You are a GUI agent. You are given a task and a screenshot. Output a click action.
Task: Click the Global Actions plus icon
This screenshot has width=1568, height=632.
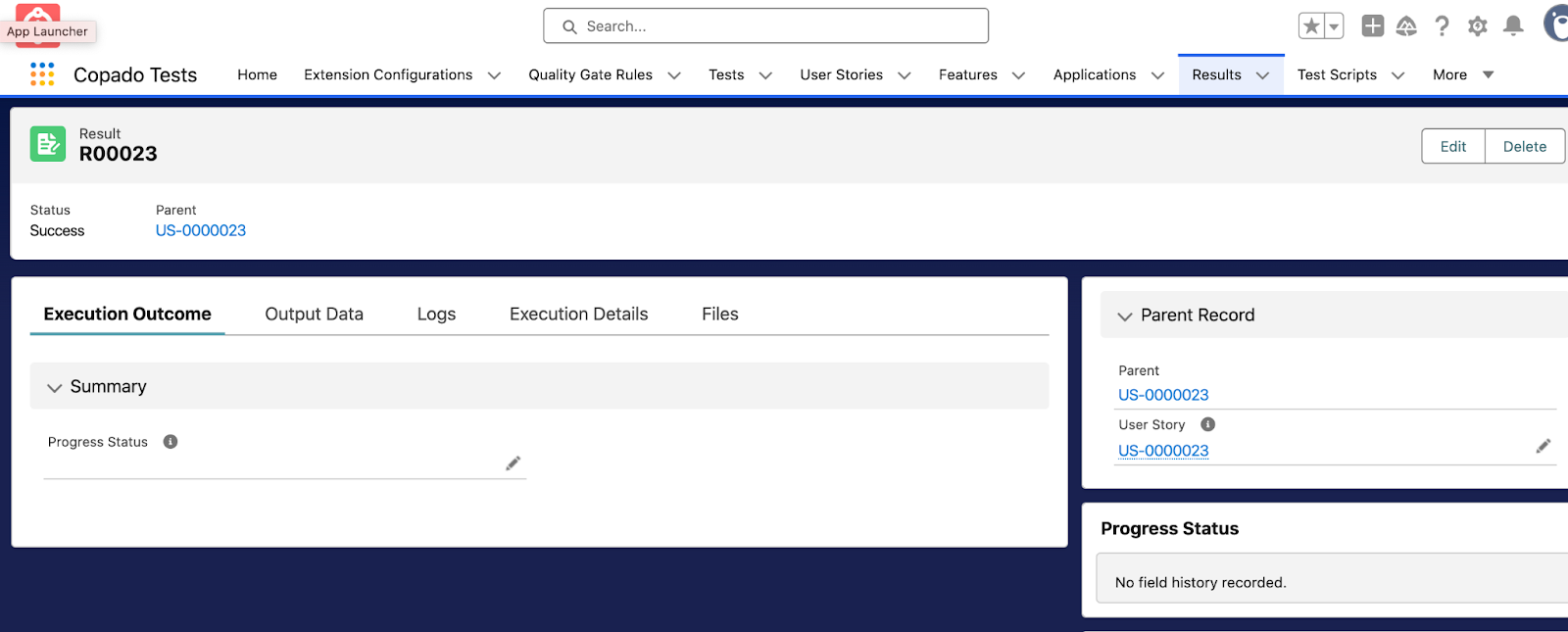pos(1373,26)
